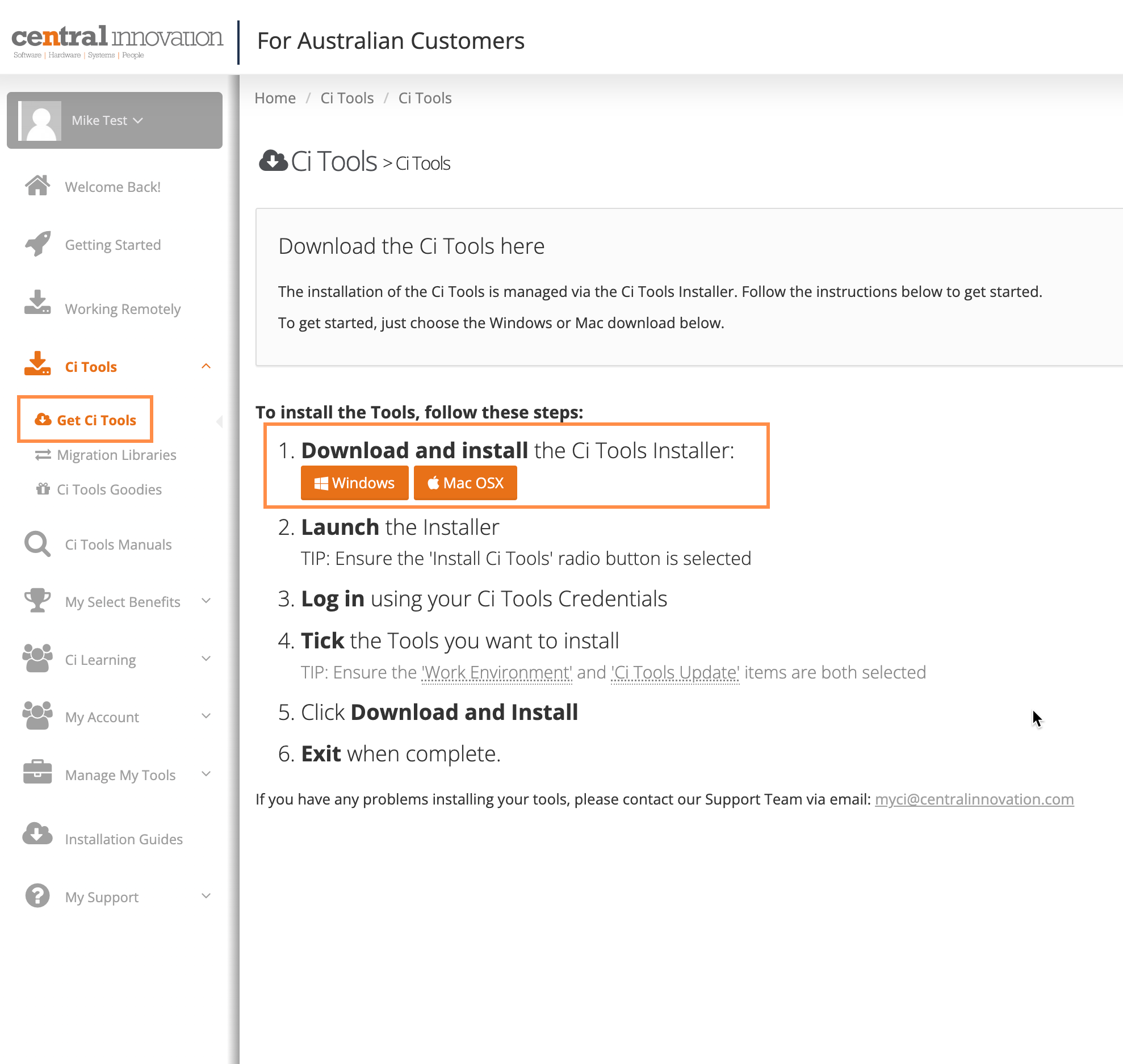The width and height of the screenshot is (1123, 1064).
Task: Go to Getting Started page
Action: [112, 245]
